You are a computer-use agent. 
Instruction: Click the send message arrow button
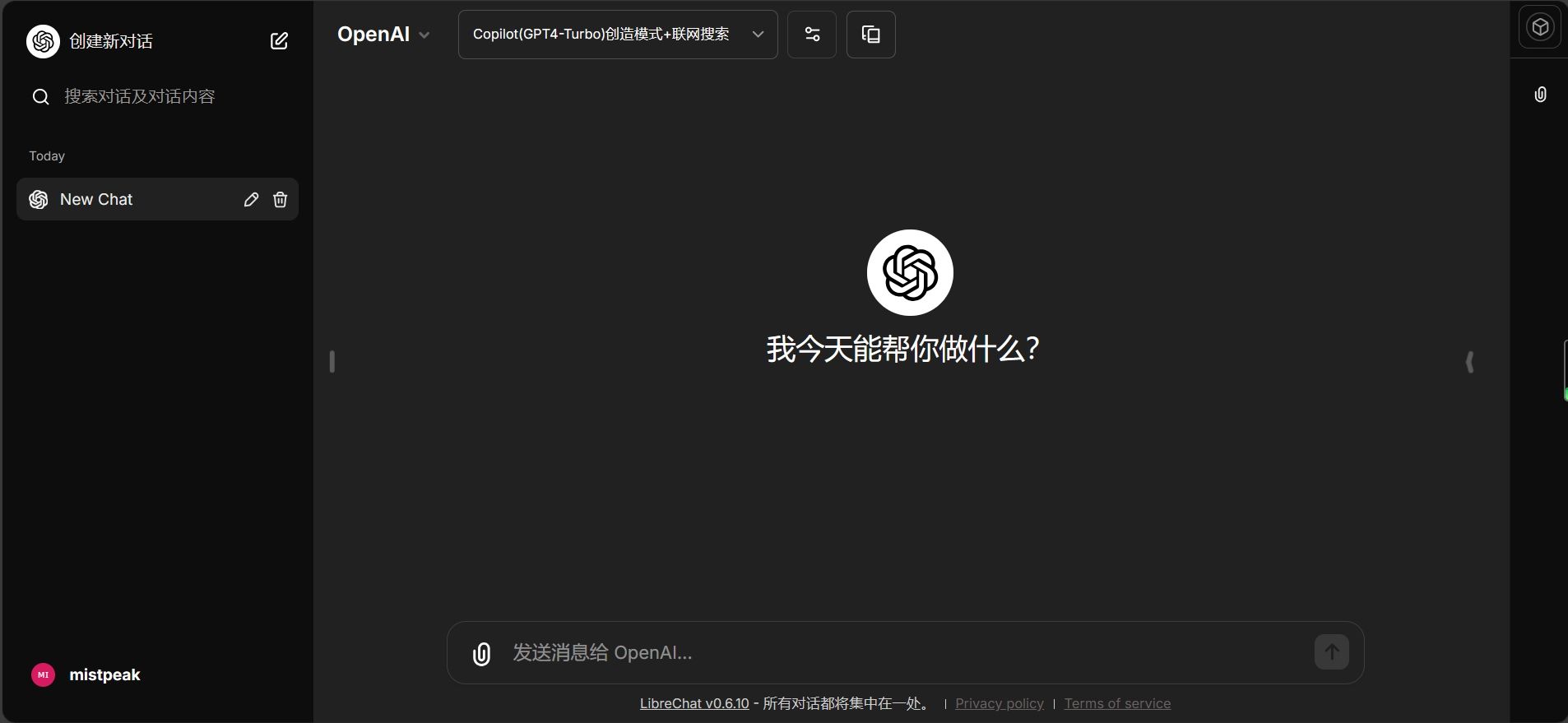tap(1331, 652)
